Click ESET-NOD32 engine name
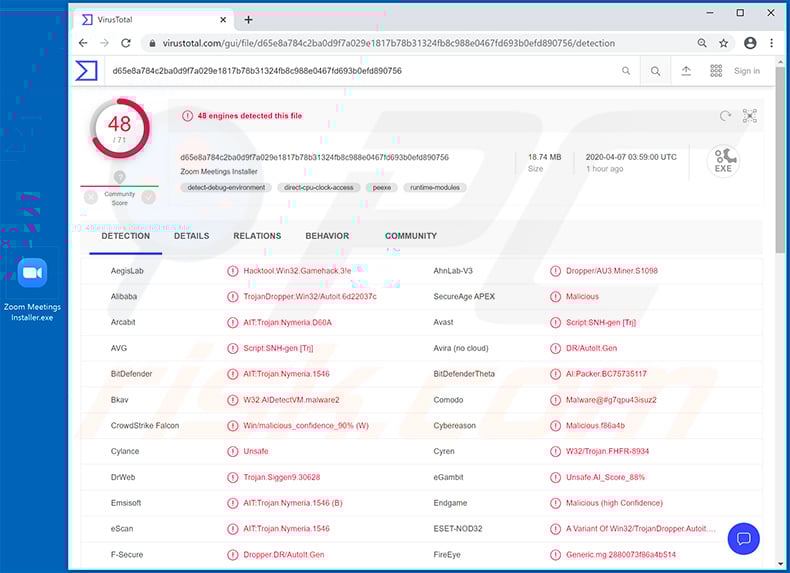The height and width of the screenshot is (573, 790). coord(457,529)
